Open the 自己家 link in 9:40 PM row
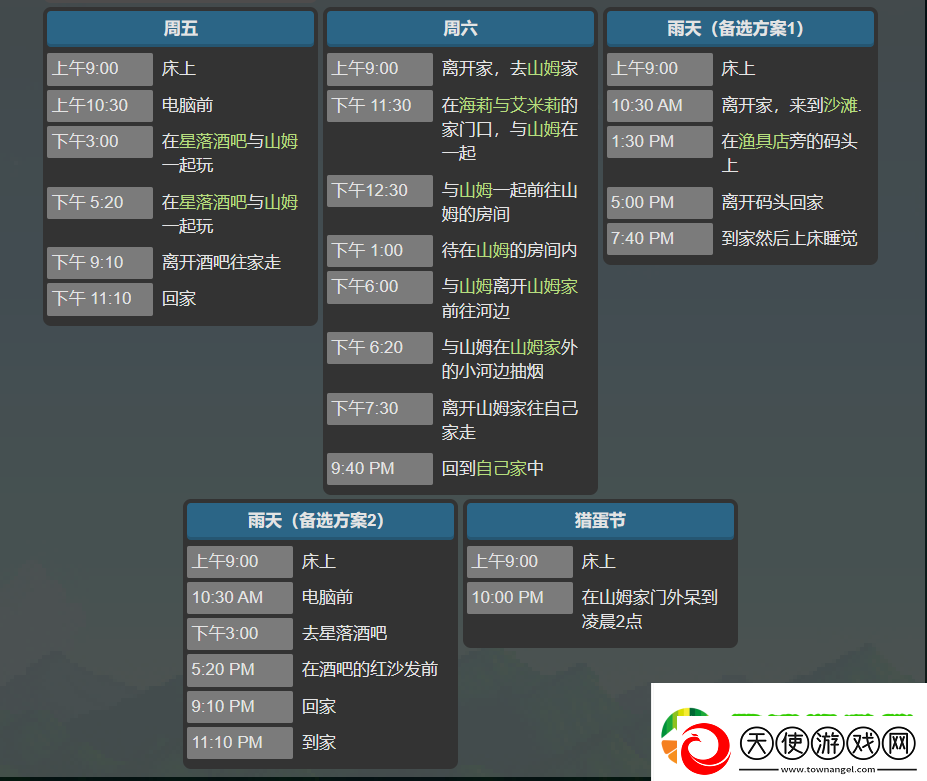 tap(501, 469)
